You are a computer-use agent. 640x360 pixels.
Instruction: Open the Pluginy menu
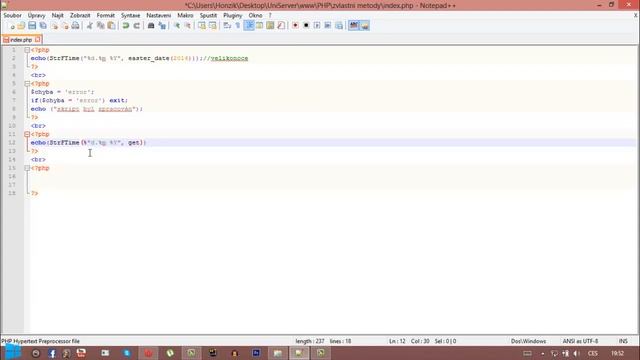[x=233, y=16]
